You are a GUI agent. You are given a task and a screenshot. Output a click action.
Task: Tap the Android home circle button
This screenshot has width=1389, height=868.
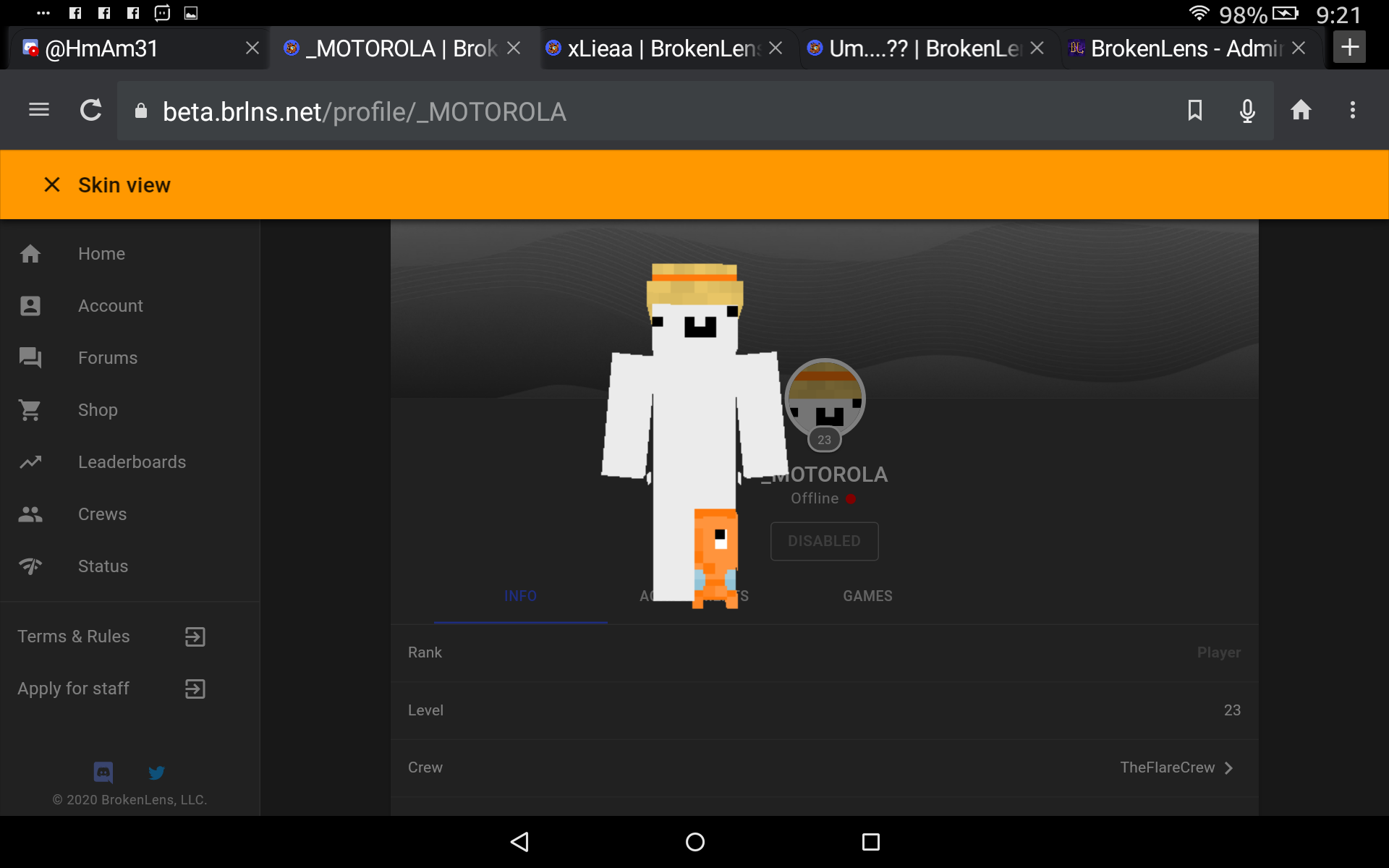coord(694,842)
